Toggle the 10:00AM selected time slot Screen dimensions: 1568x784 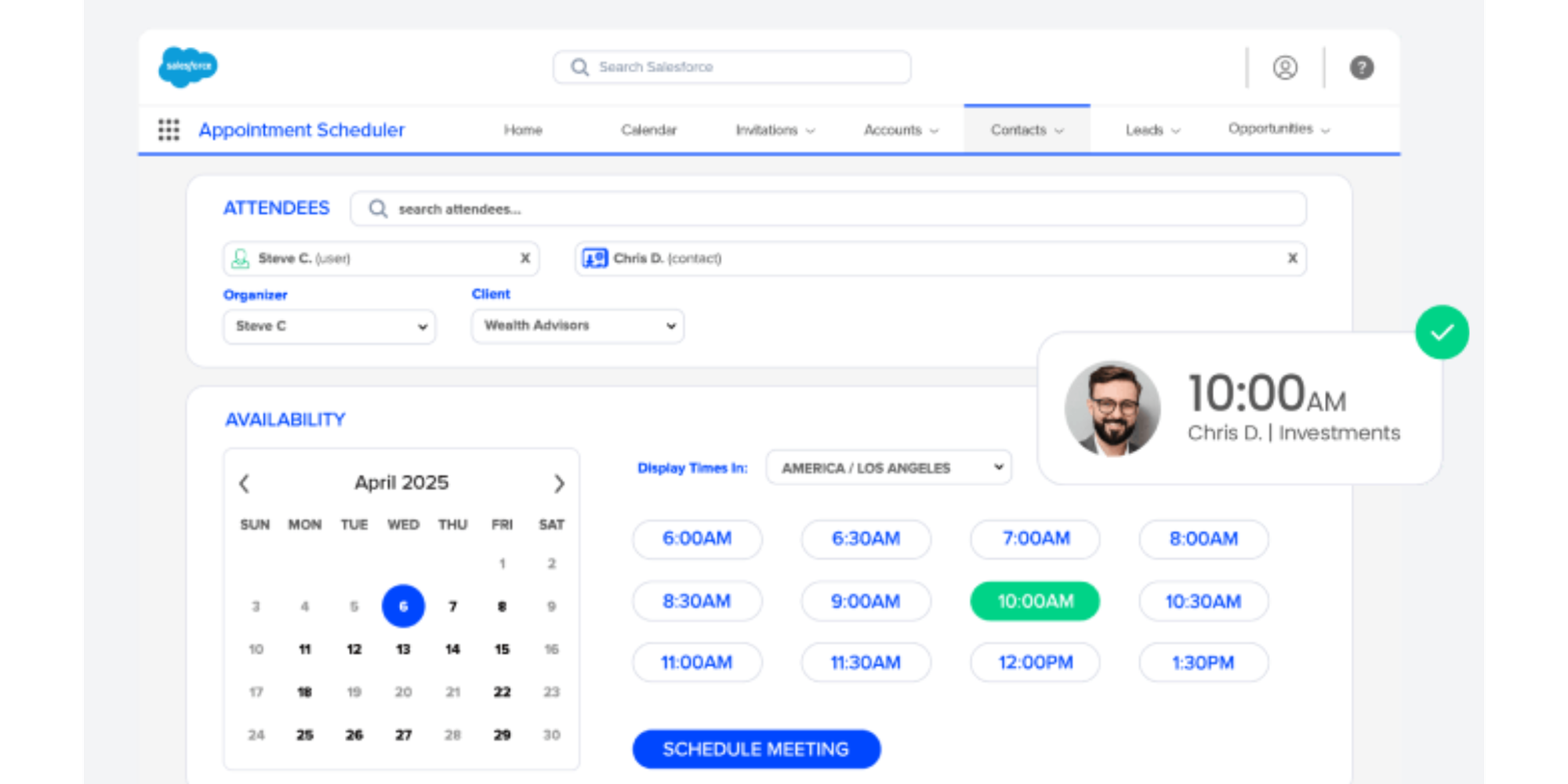click(x=1035, y=601)
